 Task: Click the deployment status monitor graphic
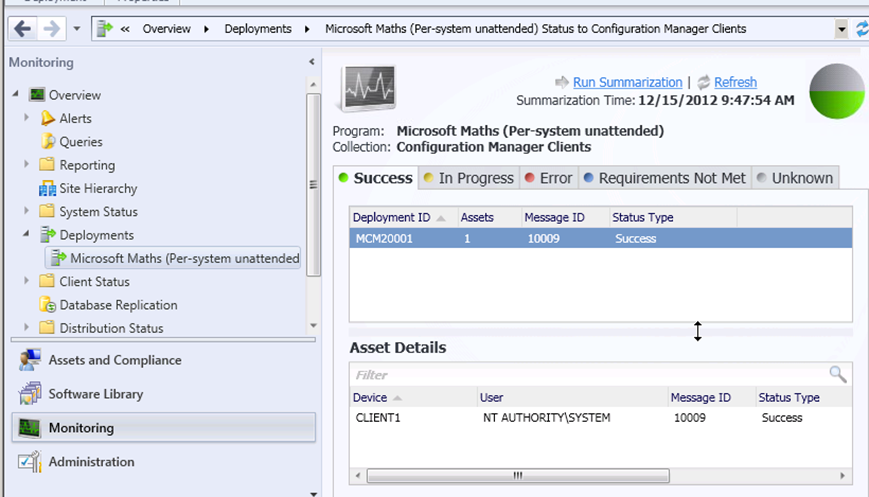click(x=367, y=89)
